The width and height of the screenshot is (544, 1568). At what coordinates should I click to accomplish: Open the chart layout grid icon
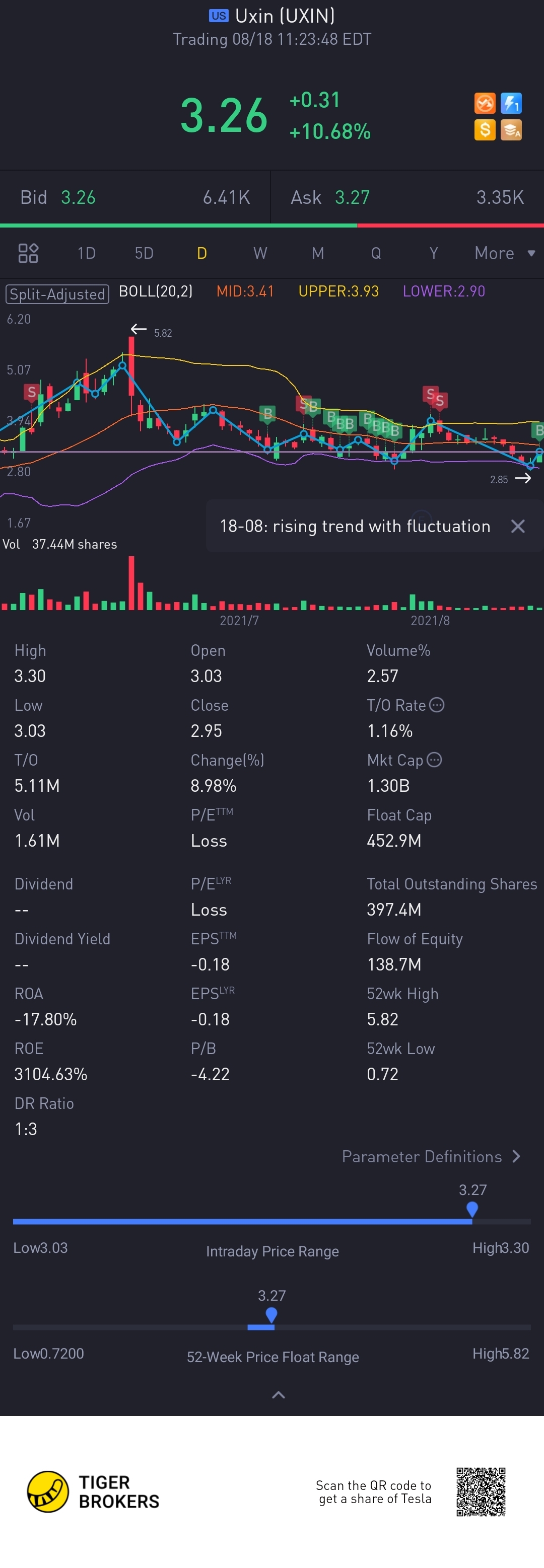pos(28,253)
